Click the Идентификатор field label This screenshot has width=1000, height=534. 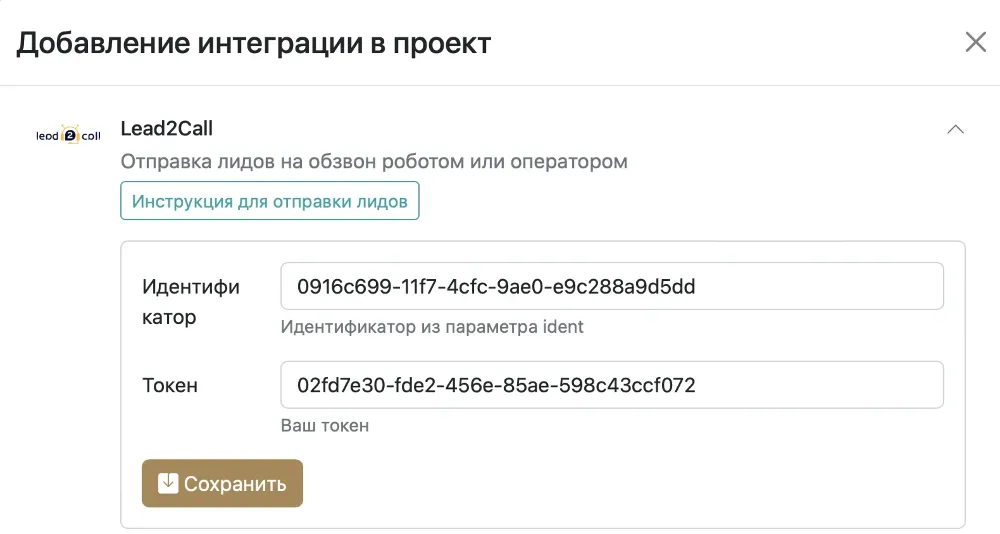pos(190,302)
